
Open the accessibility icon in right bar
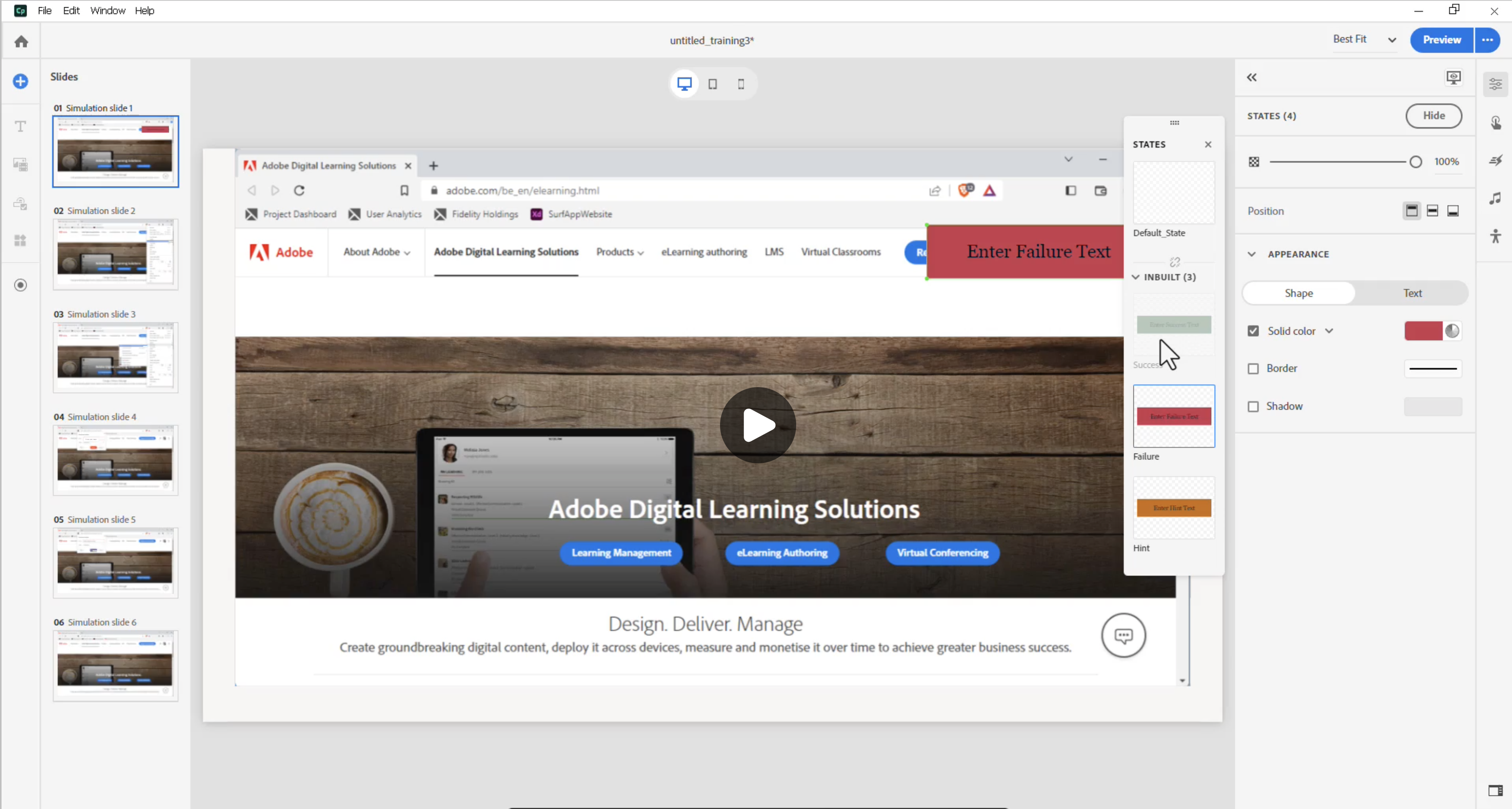pos(1495,236)
